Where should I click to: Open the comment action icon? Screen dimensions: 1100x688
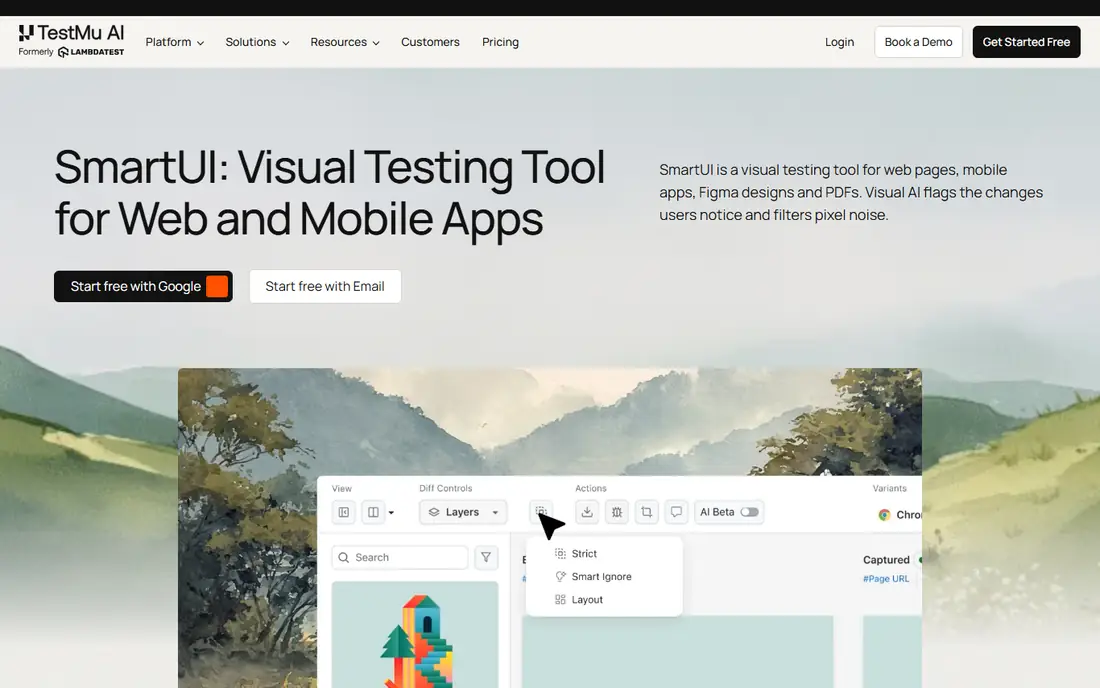[676, 512]
